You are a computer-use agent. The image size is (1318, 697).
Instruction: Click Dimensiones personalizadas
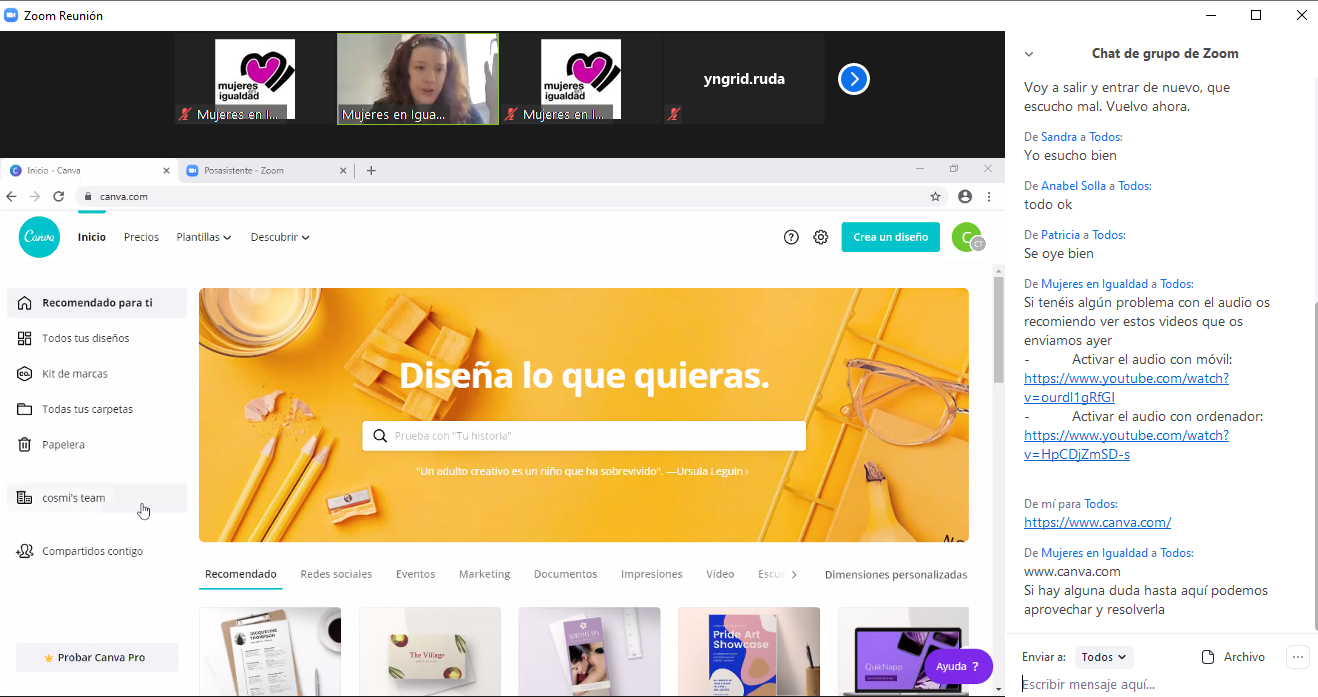(896, 574)
